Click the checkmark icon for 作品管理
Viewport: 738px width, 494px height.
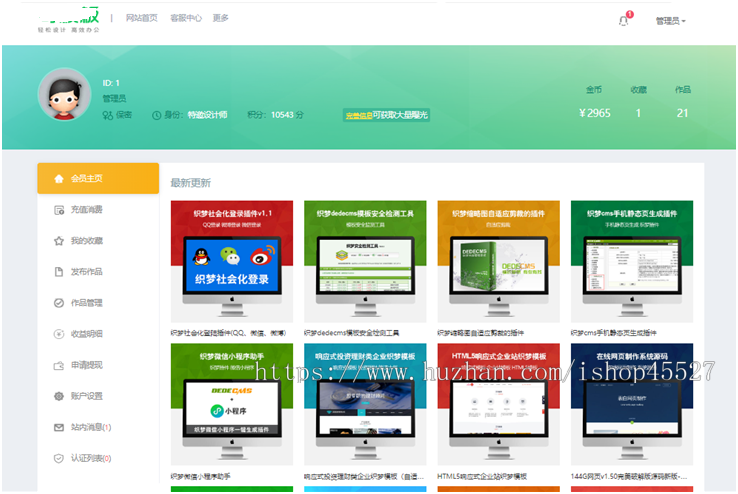point(59,303)
